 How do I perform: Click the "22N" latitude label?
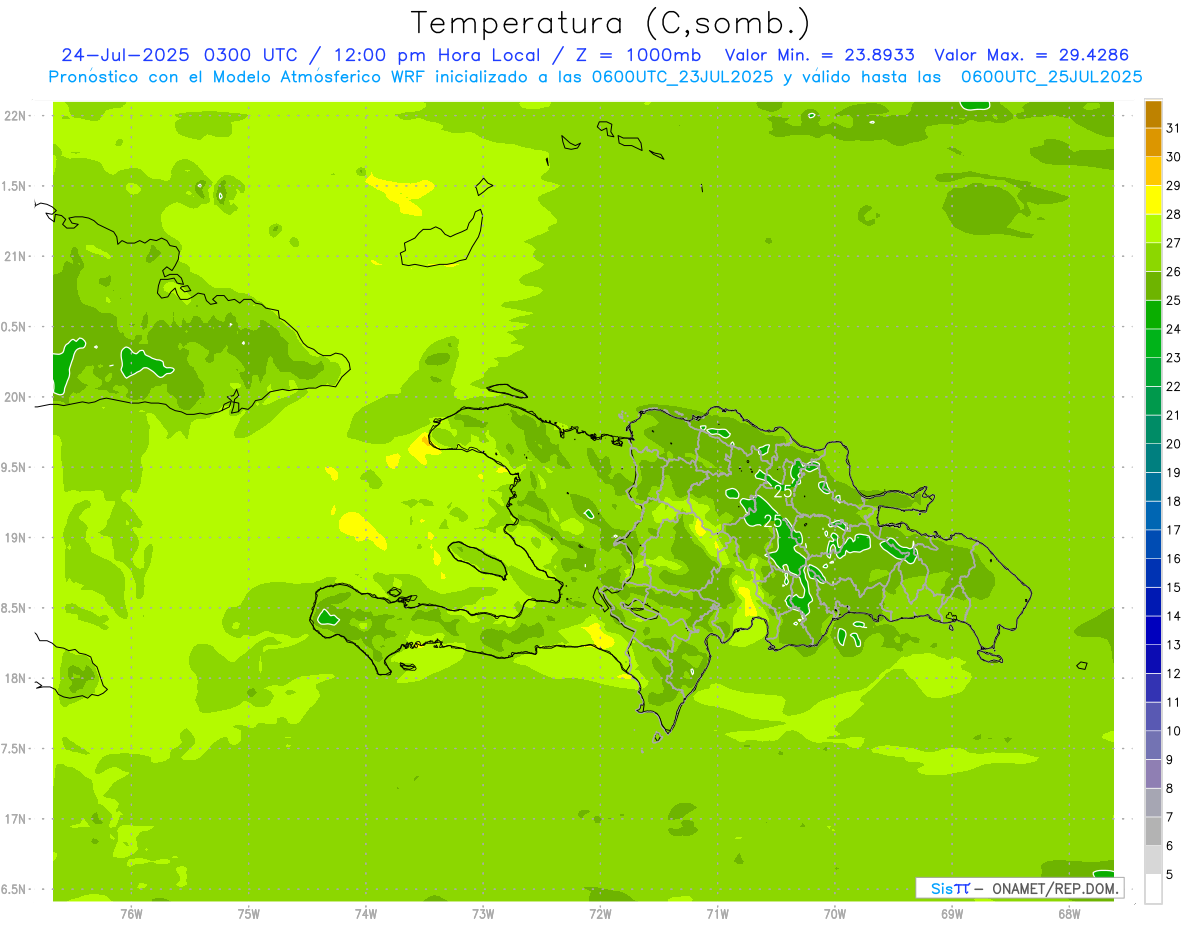coord(17,116)
